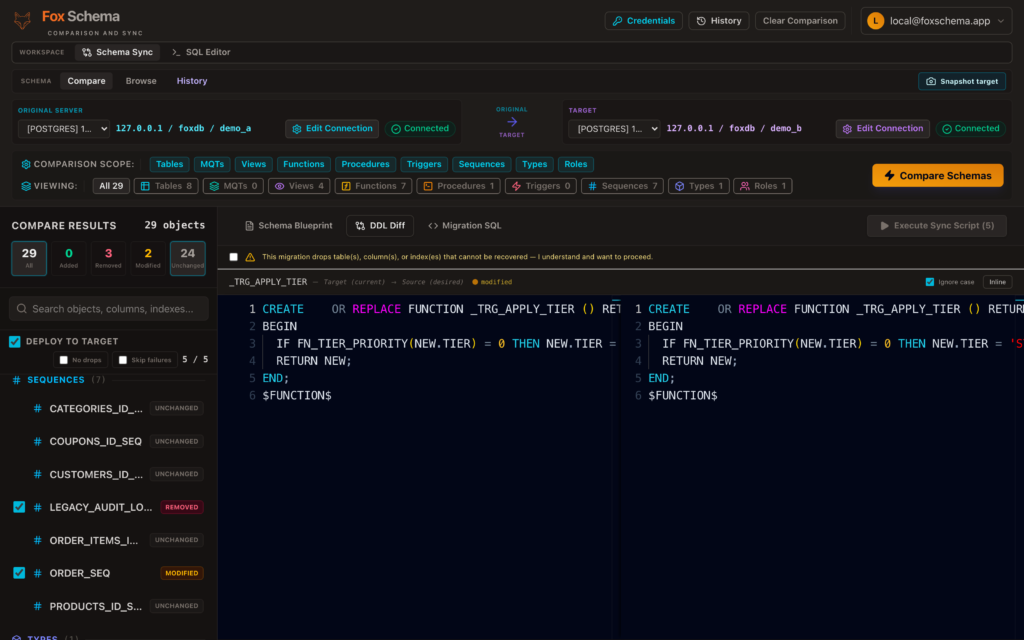
Task: Toggle Sequences in comparison scope
Action: pos(481,165)
